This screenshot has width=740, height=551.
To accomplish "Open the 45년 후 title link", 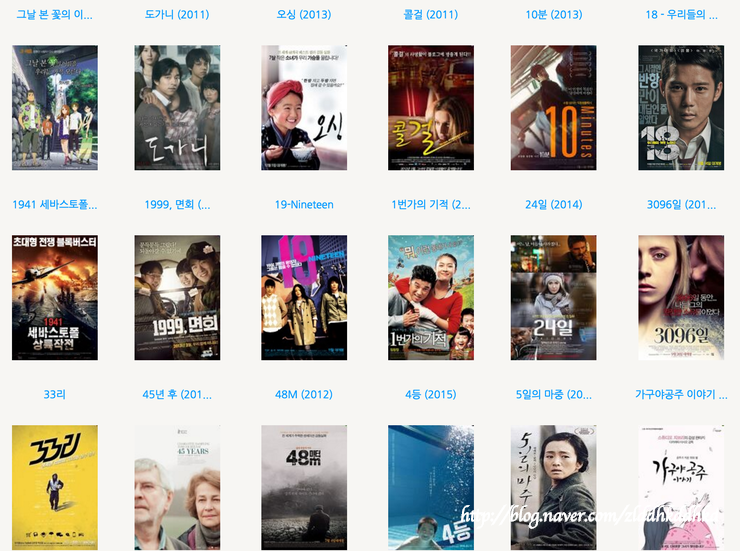I will point(177,394).
